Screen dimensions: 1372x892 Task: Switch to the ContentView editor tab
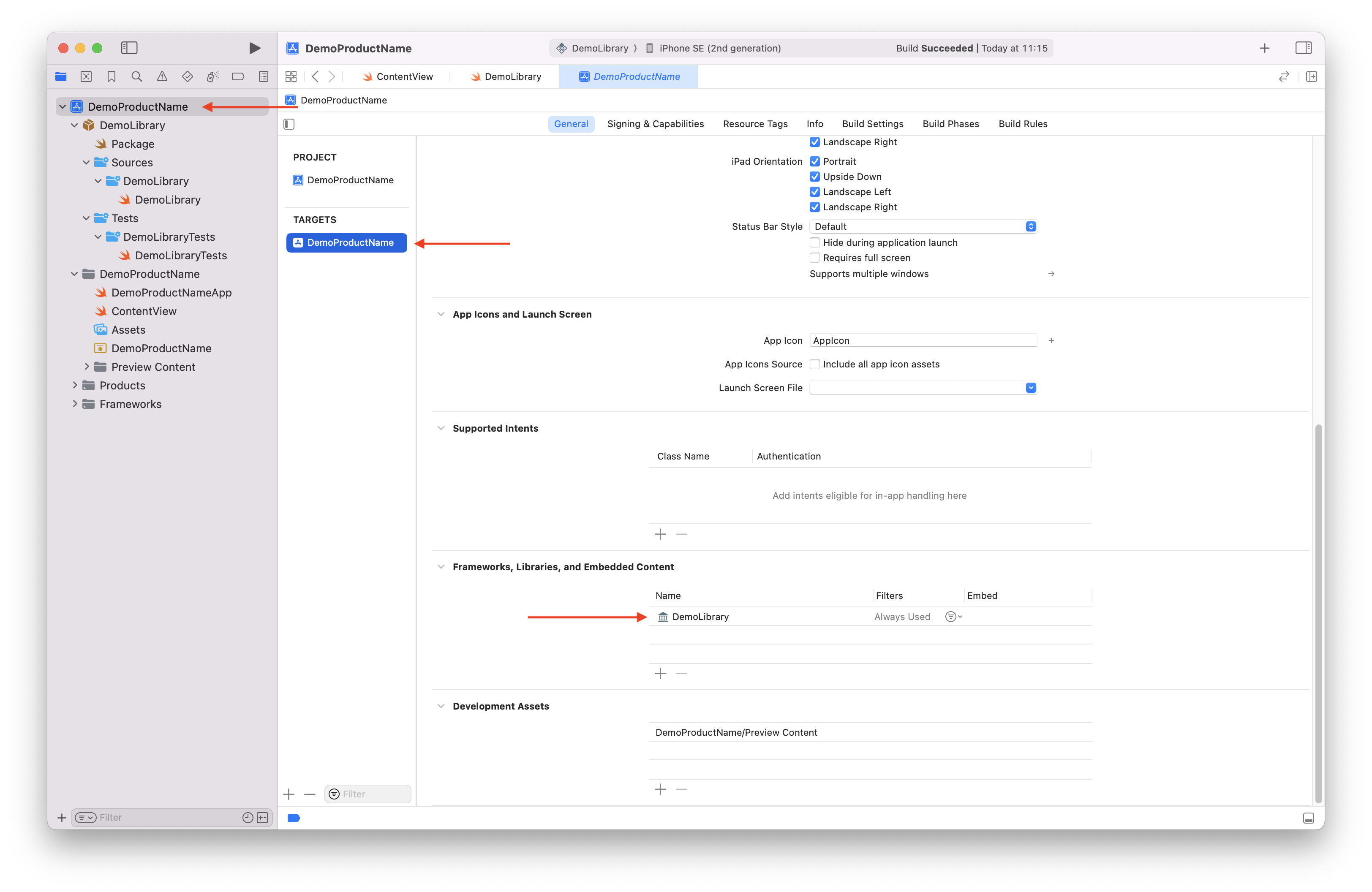(x=397, y=76)
